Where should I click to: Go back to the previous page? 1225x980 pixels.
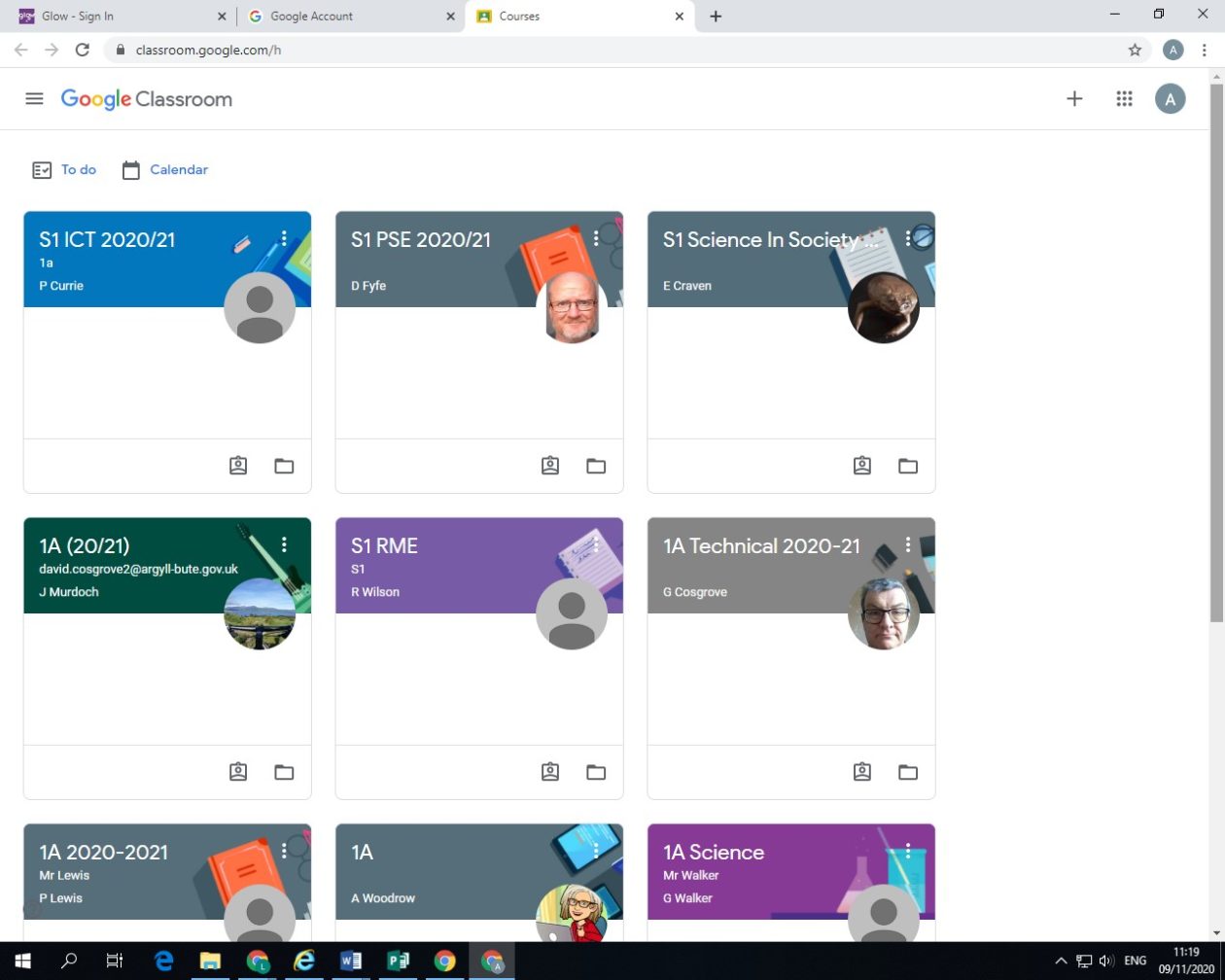pyautogui.click(x=20, y=50)
